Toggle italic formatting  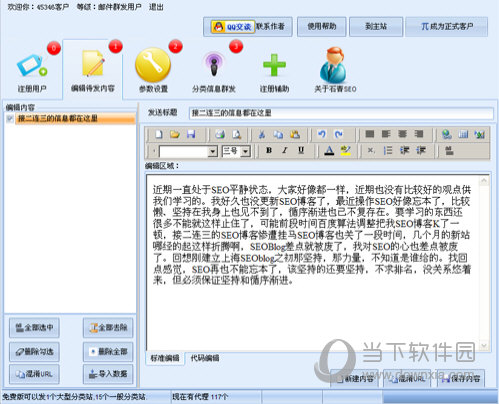pos(285,151)
